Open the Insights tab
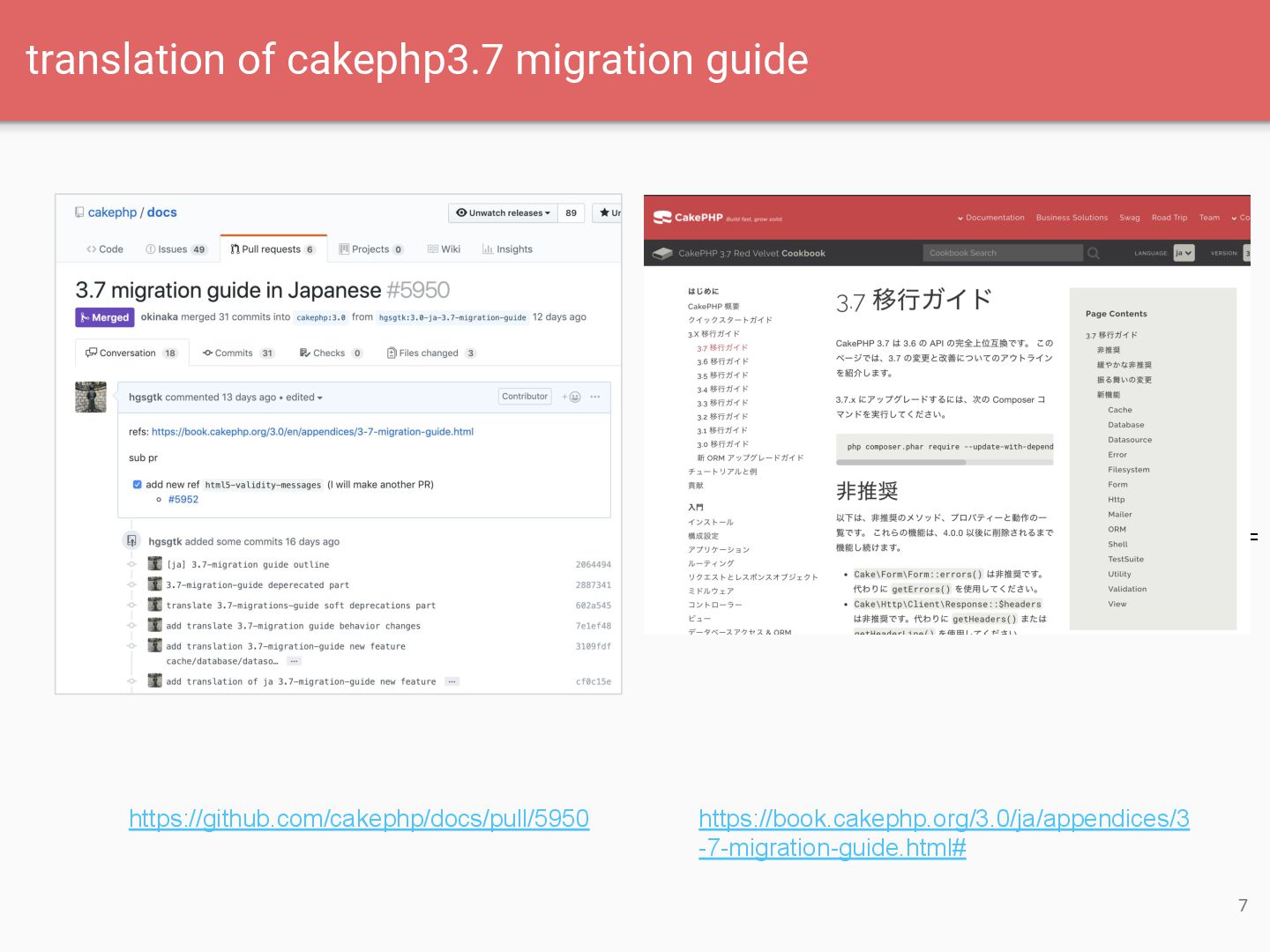Screen dimensions: 1270x952 coord(508,249)
